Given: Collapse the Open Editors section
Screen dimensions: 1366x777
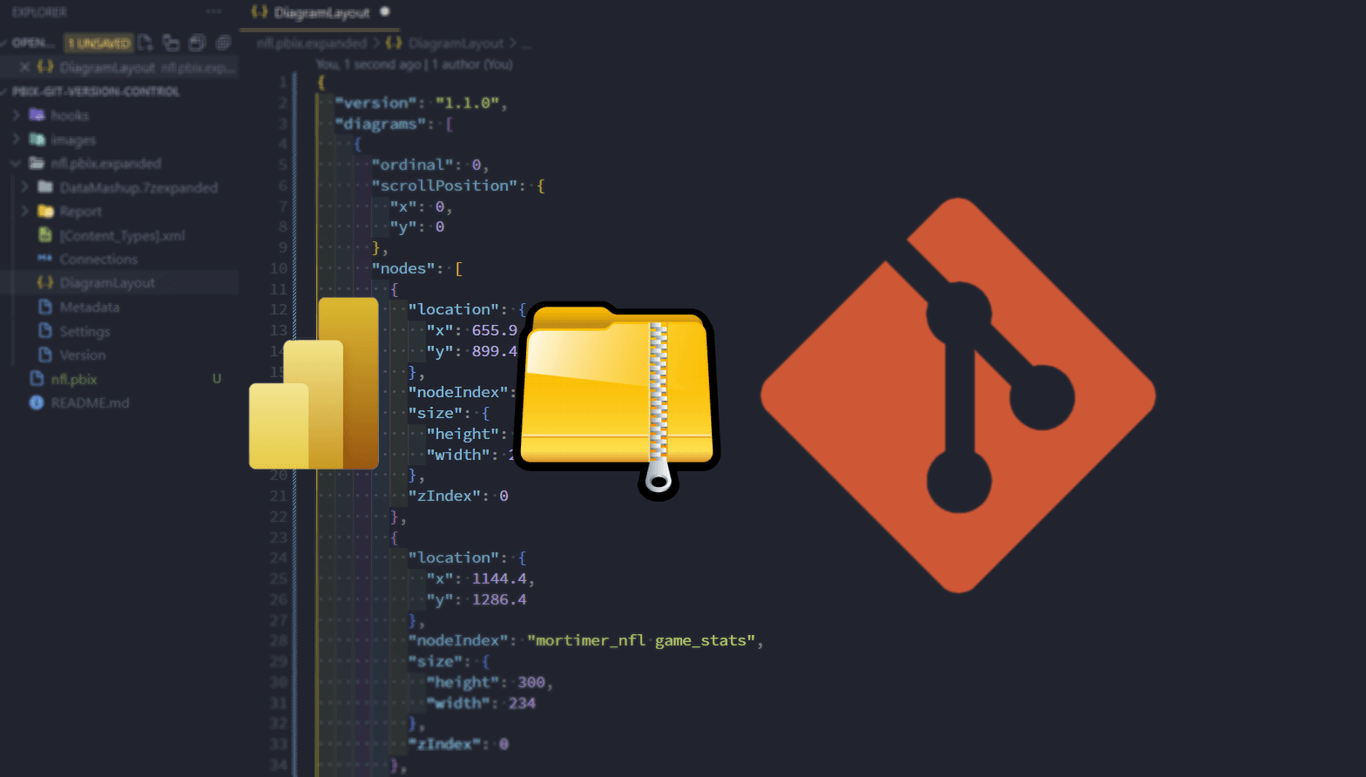Looking at the screenshot, I should tap(5, 43).
